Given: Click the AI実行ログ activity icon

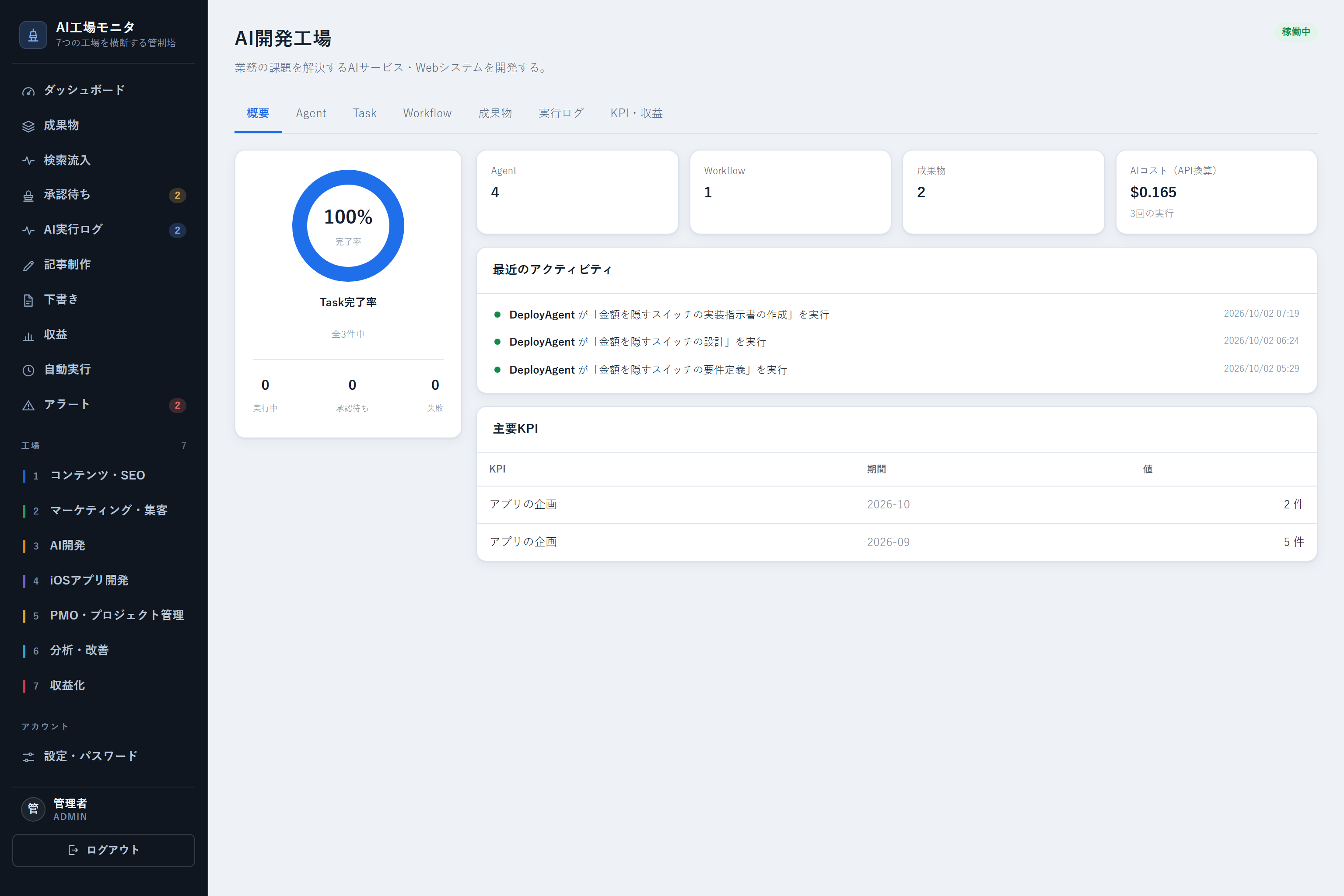Looking at the screenshot, I should pyautogui.click(x=28, y=231).
